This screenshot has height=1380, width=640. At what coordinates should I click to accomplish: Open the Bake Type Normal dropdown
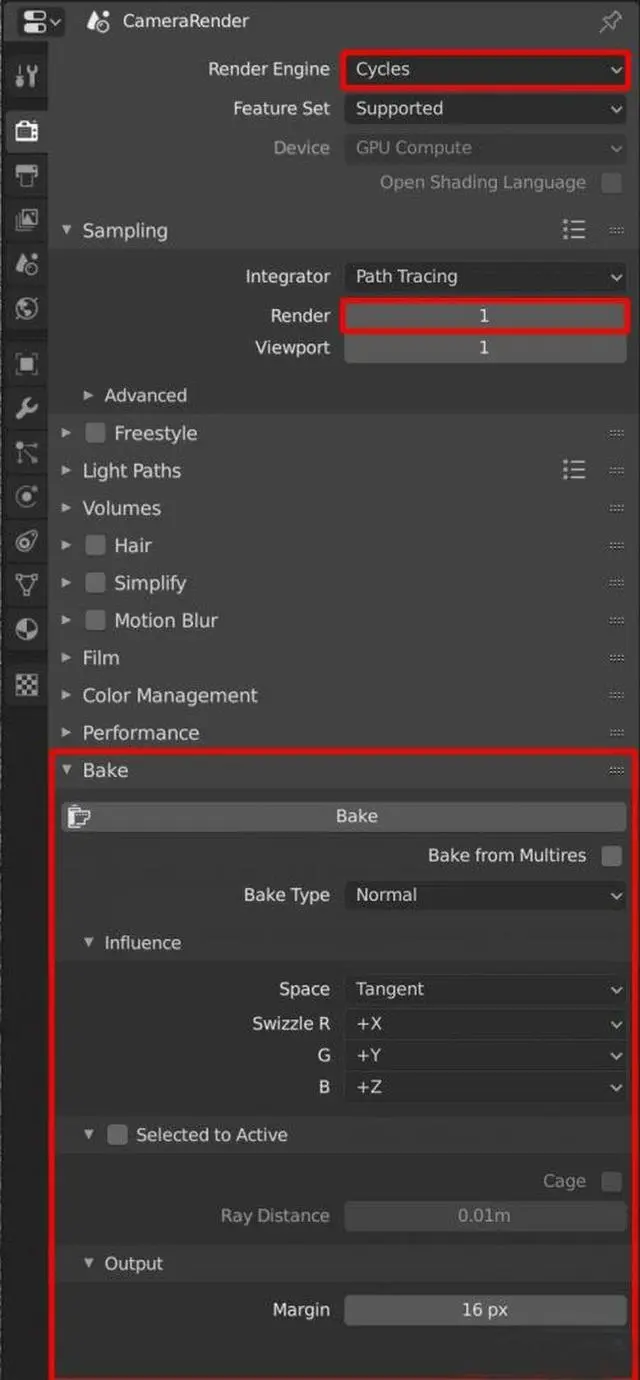pyautogui.click(x=486, y=895)
